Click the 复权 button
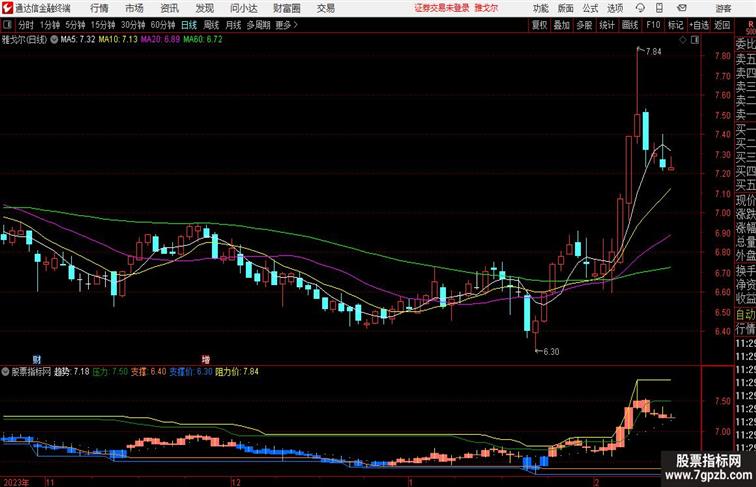Screen dimensions: 756x487 coord(539,25)
